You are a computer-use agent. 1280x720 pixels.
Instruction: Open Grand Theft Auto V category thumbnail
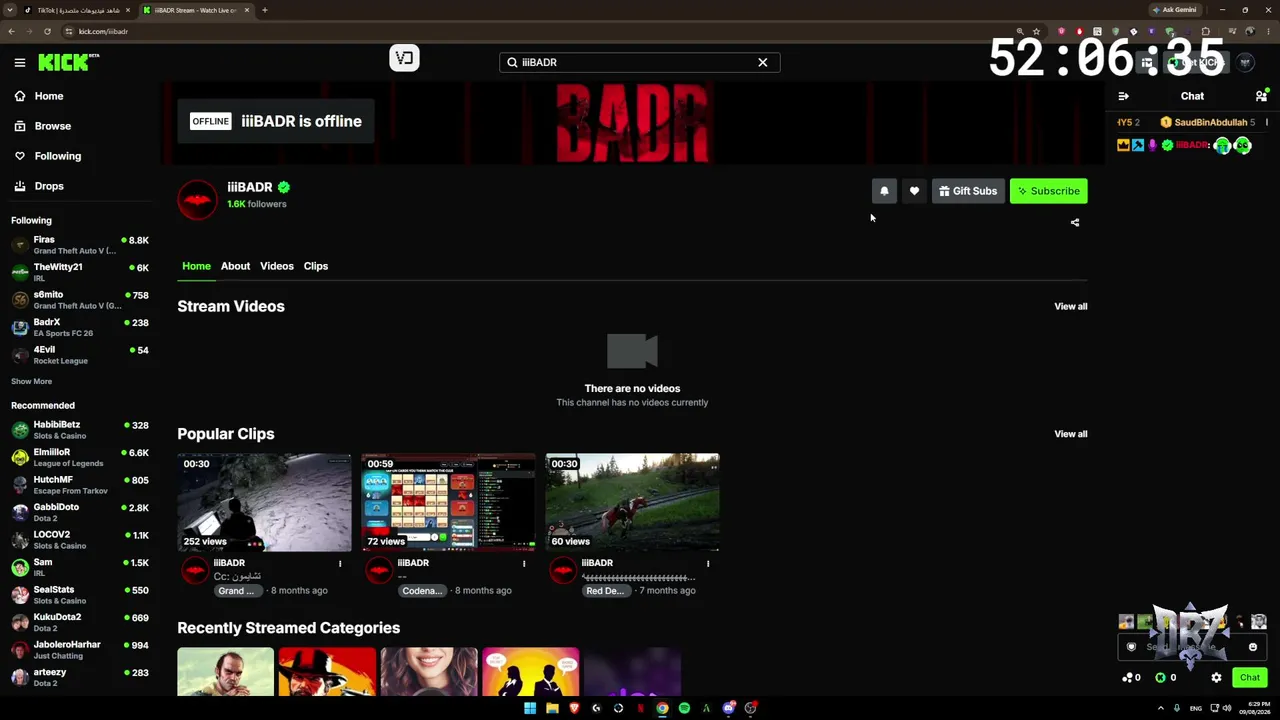[x=225, y=672]
